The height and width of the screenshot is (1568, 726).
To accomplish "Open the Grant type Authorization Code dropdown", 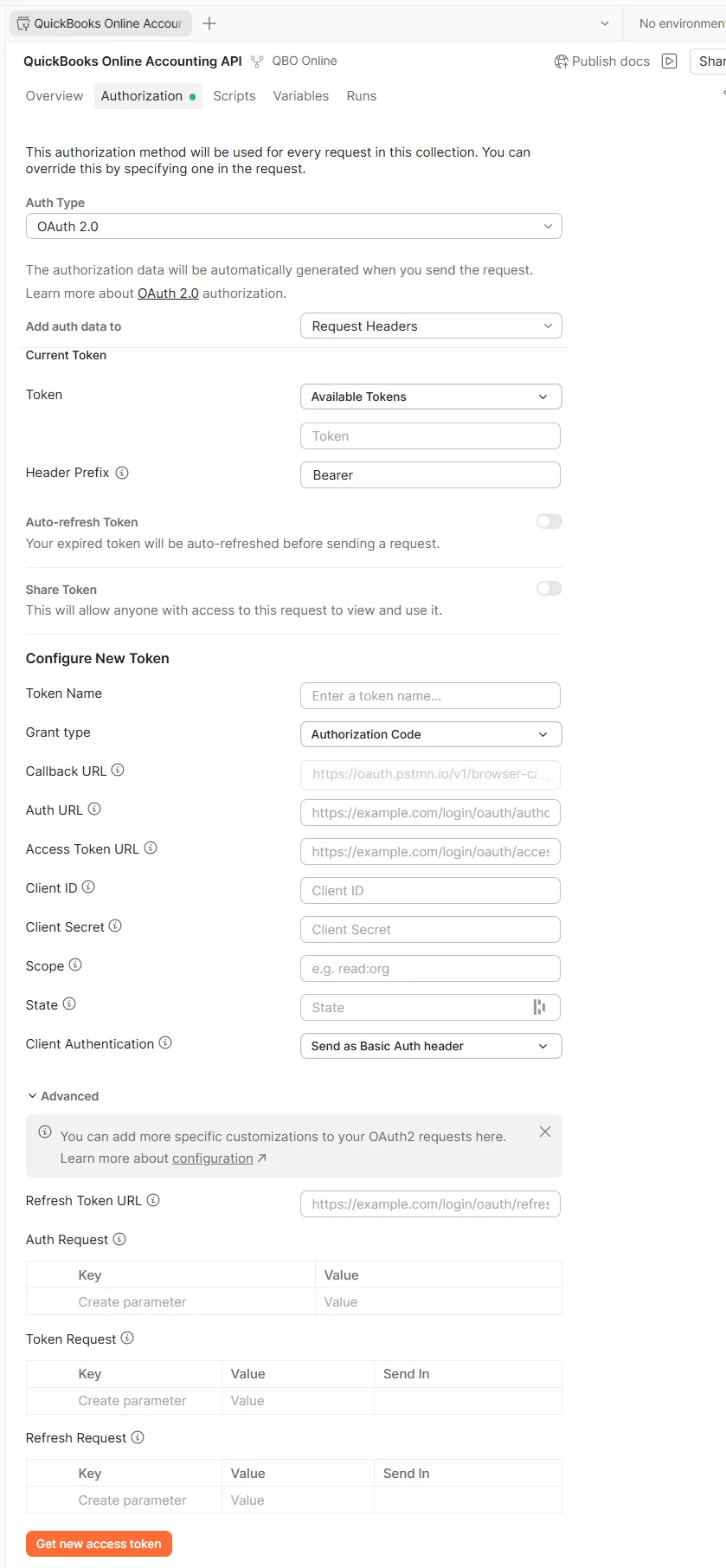I will point(431,734).
